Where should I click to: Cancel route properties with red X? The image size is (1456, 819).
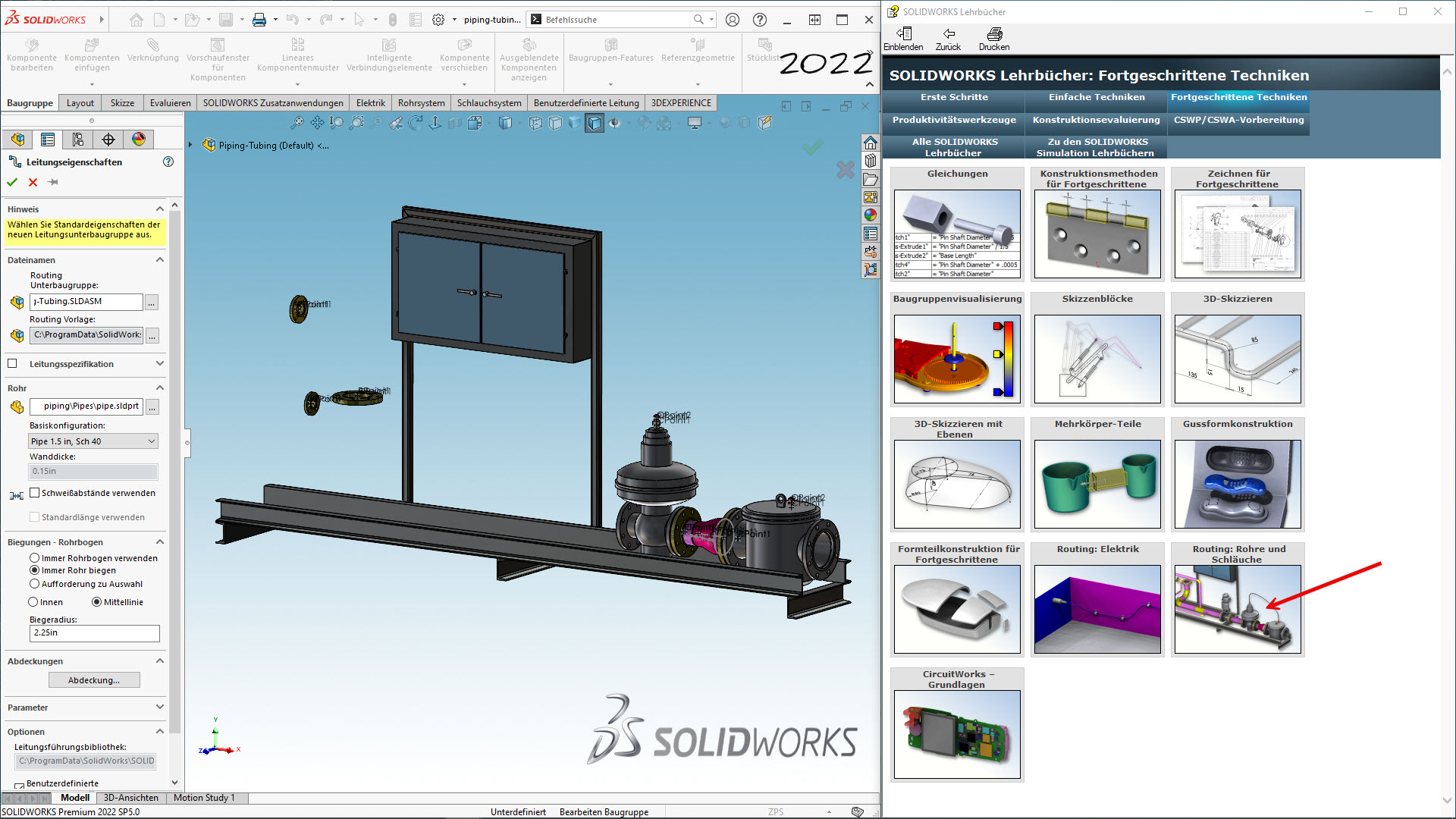(33, 182)
